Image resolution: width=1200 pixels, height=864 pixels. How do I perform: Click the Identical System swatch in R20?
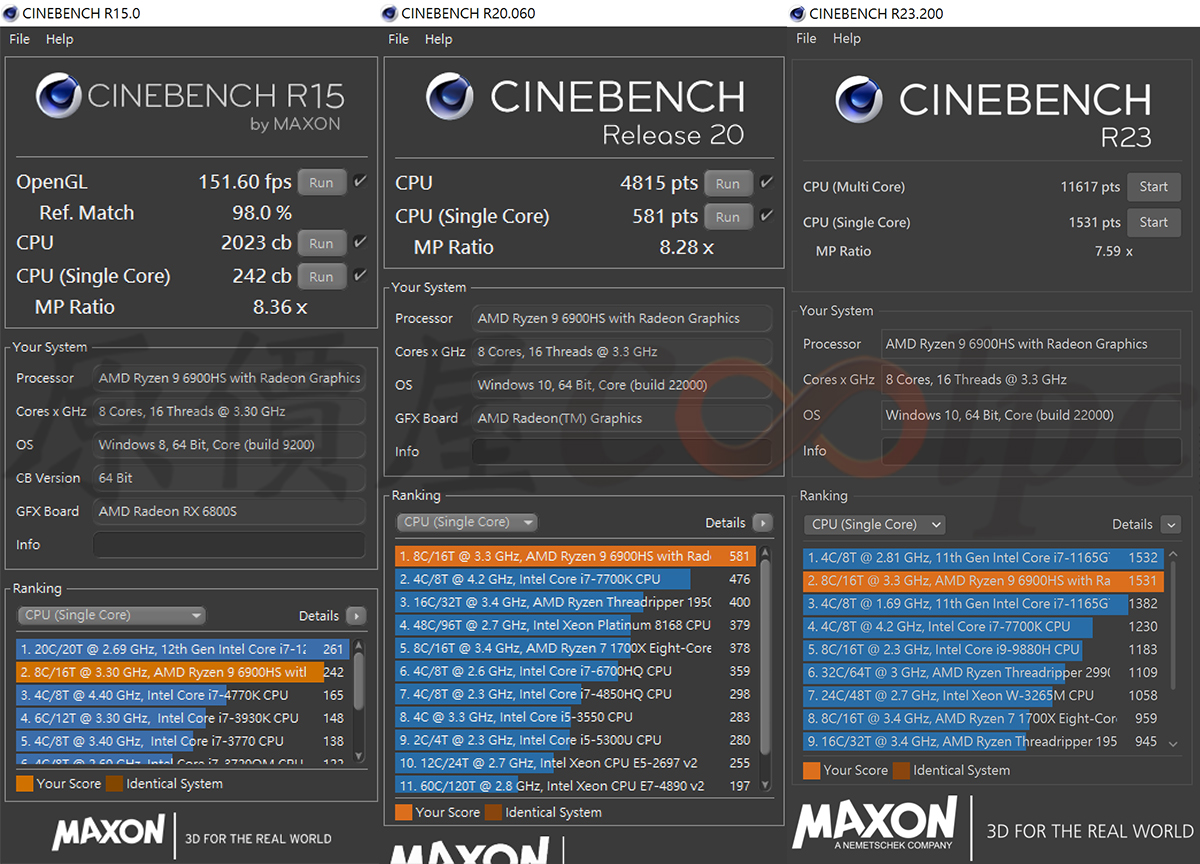pyautogui.click(x=493, y=813)
